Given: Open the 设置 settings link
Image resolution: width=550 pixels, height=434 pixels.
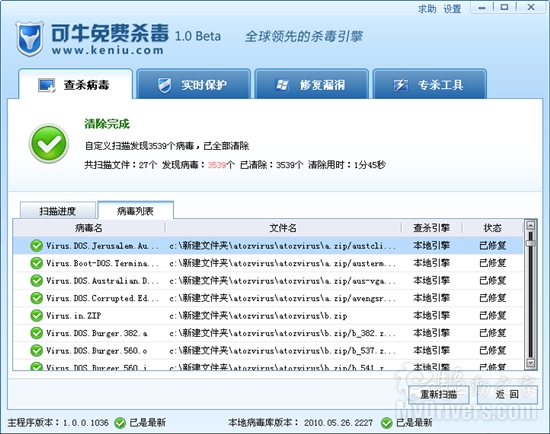Looking at the screenshot, I should [452, 9].
